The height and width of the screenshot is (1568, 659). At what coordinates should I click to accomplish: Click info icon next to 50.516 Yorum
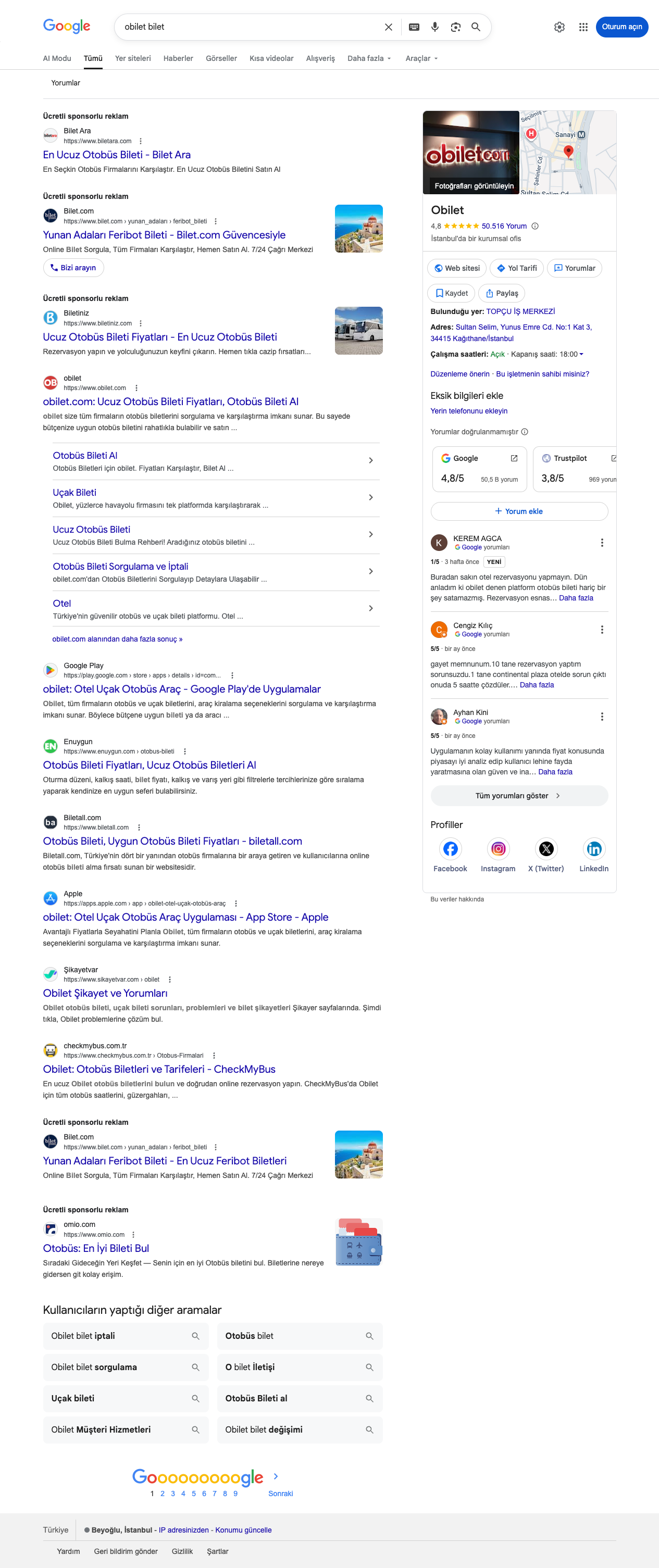(534, 226)
